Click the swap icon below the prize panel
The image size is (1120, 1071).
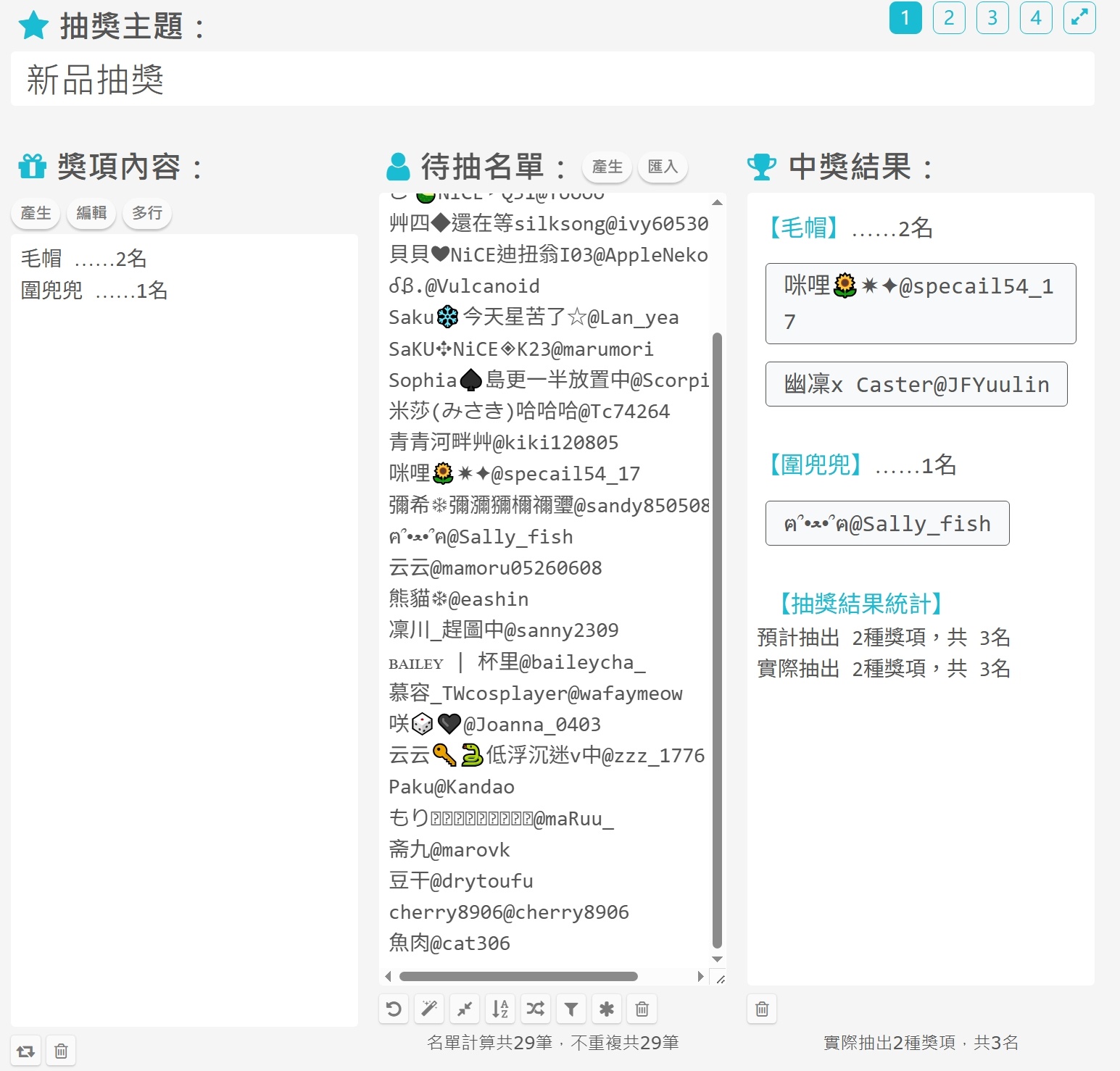(x=26, y=1051)
